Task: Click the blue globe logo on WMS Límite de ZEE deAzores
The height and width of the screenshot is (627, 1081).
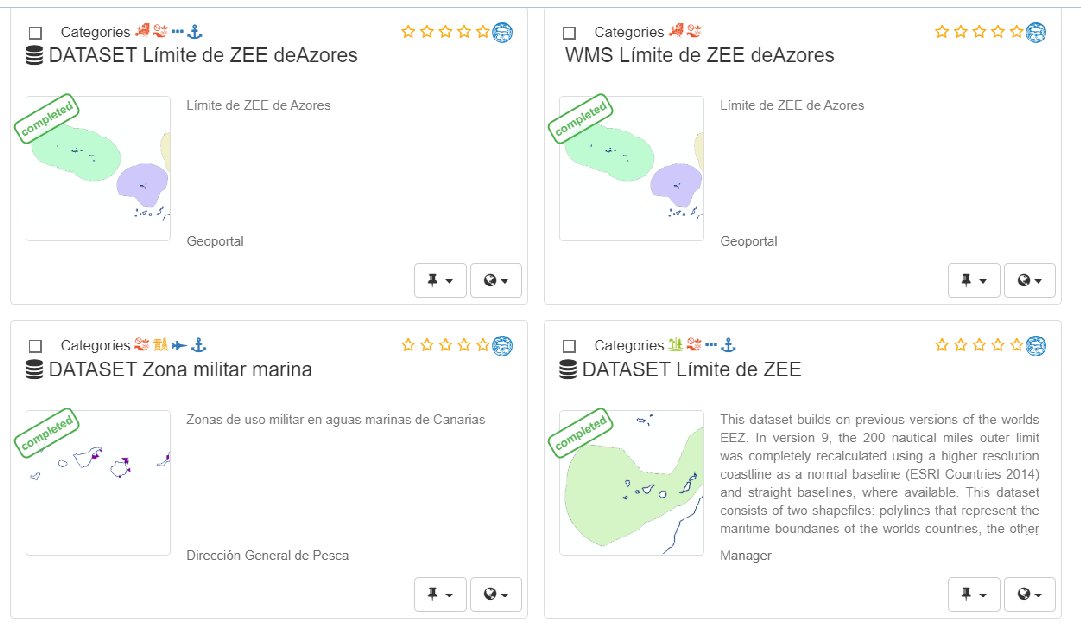Action: click(x=1035, y=32)
